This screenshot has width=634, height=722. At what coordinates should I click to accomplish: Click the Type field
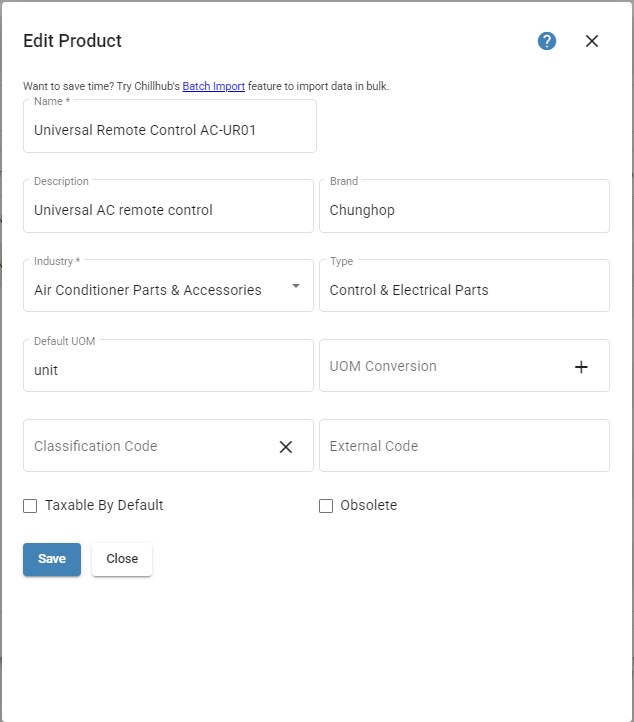[x=464, y=290]
